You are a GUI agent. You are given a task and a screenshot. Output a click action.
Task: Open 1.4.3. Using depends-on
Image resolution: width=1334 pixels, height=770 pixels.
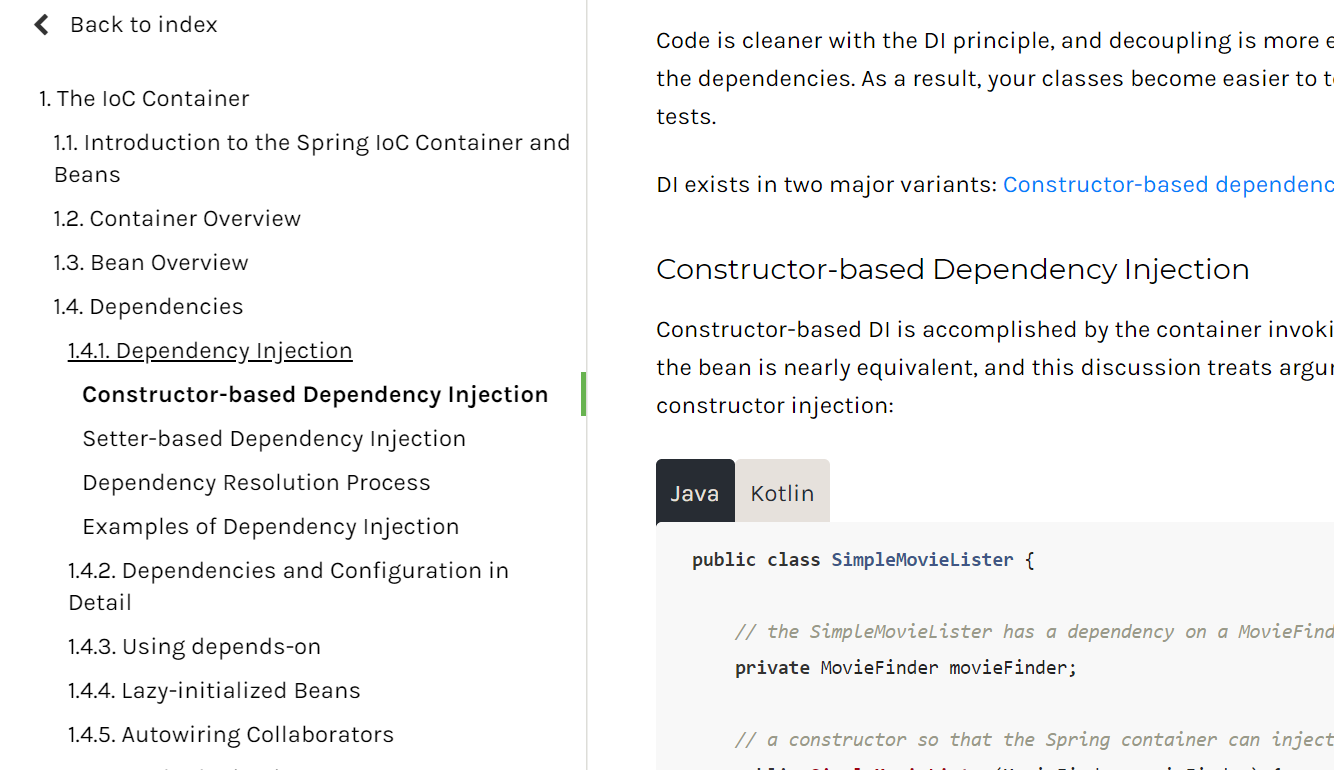194,647
